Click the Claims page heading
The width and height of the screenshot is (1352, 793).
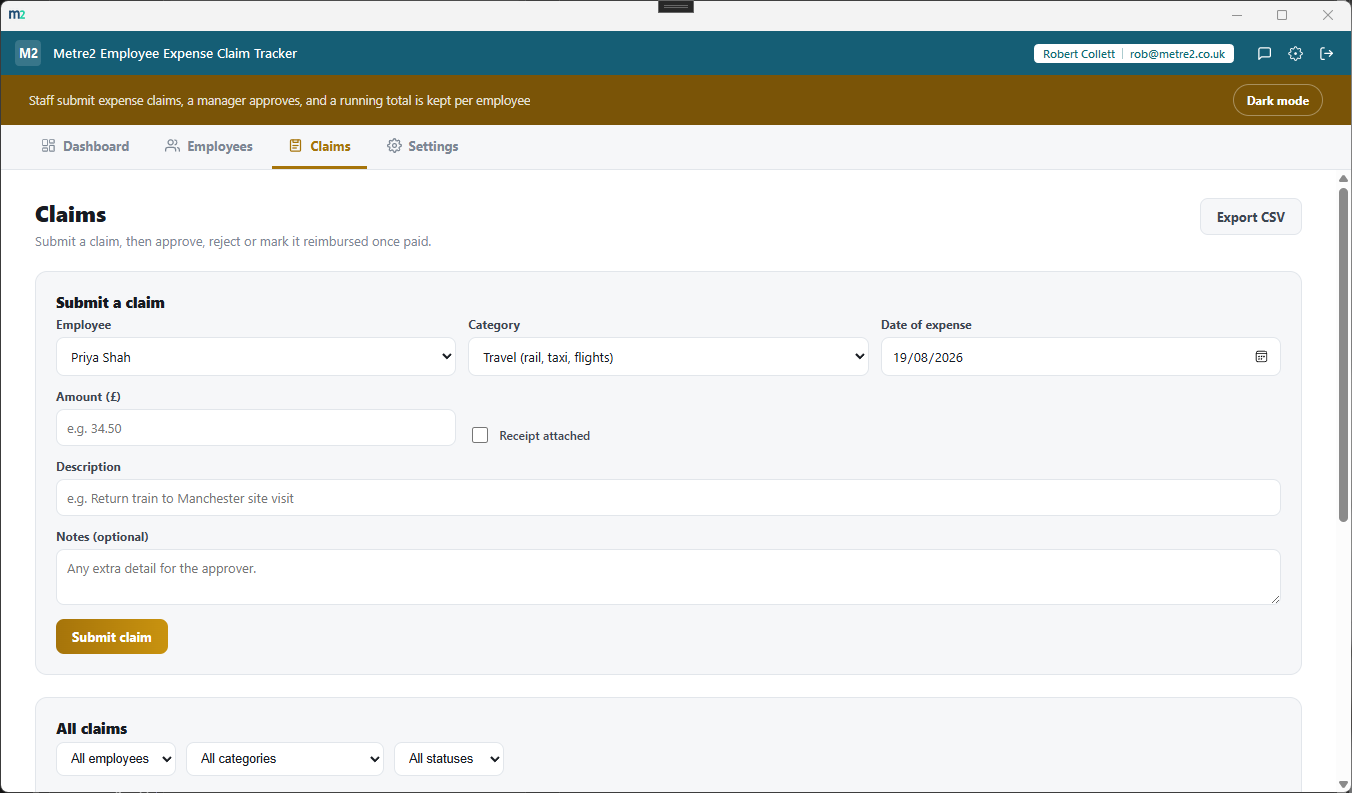click(x=71, y=214)
